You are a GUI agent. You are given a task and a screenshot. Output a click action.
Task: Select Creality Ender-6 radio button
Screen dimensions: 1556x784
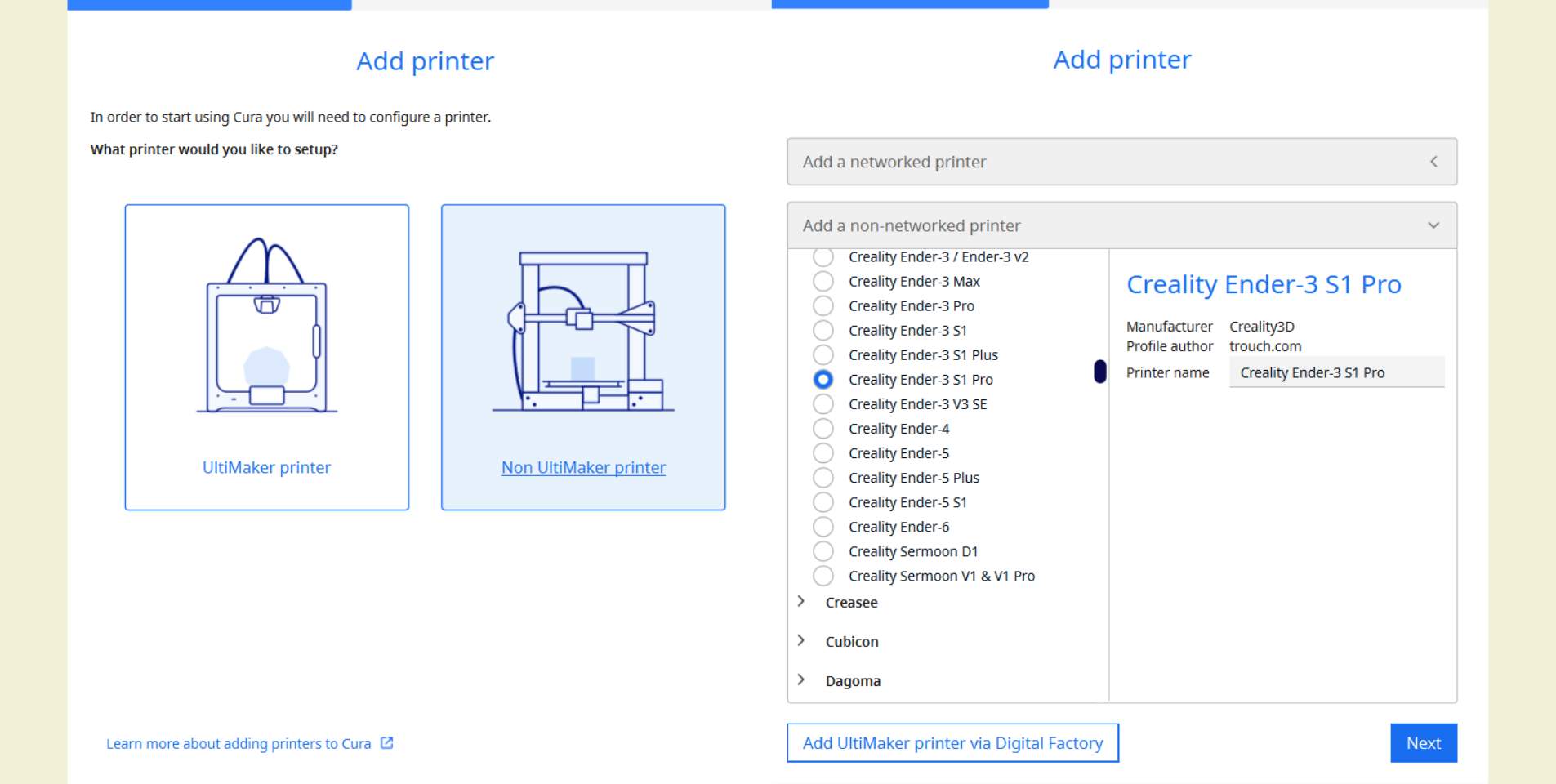pos(823,527)
